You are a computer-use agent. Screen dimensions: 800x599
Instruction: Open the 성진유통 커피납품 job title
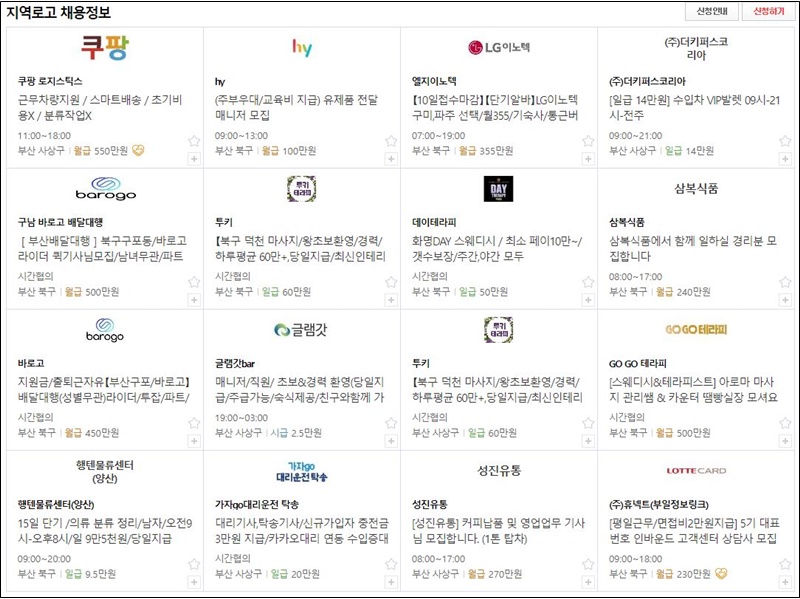(x=499, y=530)
